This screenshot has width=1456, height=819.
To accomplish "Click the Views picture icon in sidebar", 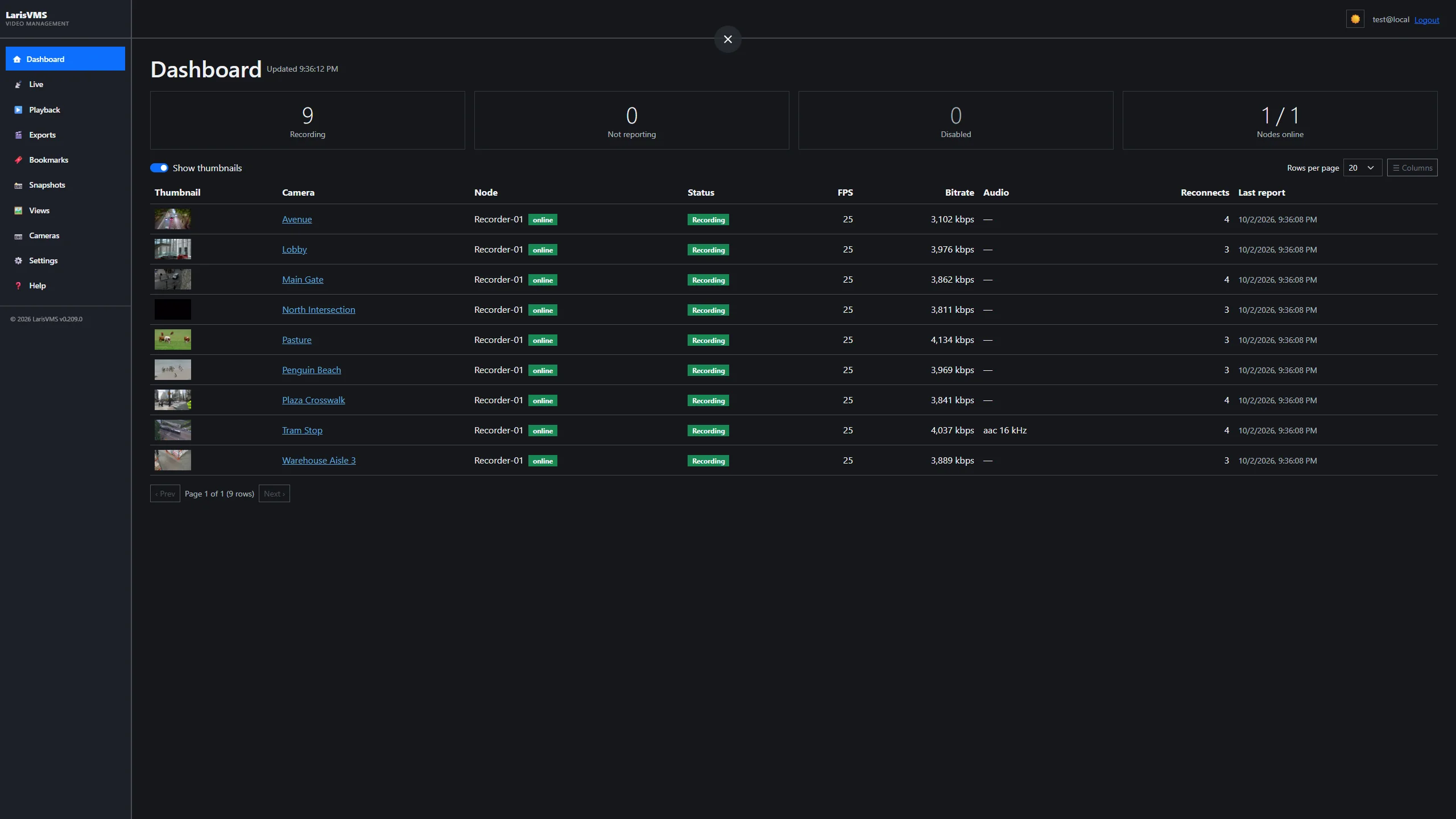I will click(18, 210).
